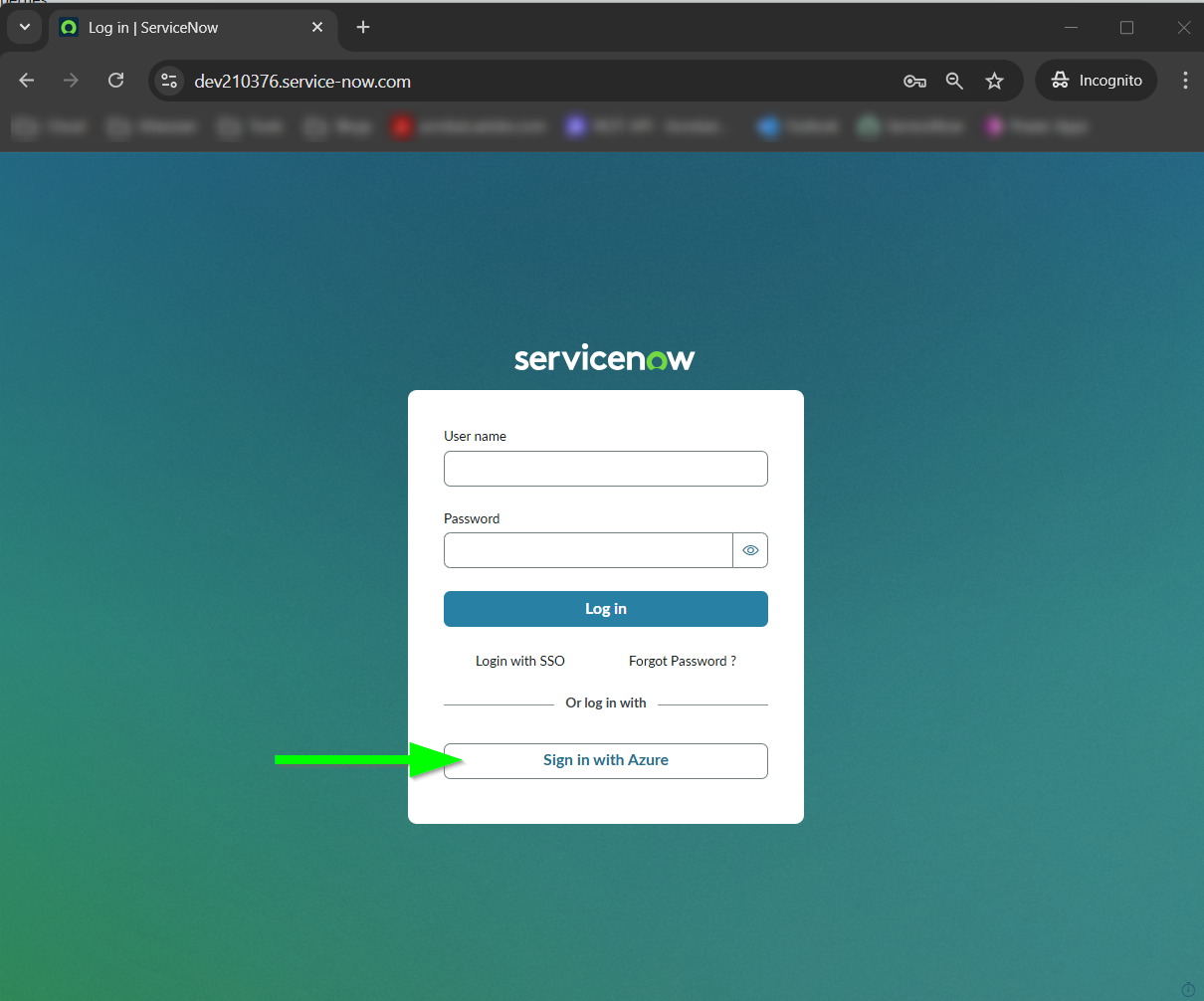Open Chrome three-dot menu
Viewport: 1204px width, 1001px height.
1184,81
